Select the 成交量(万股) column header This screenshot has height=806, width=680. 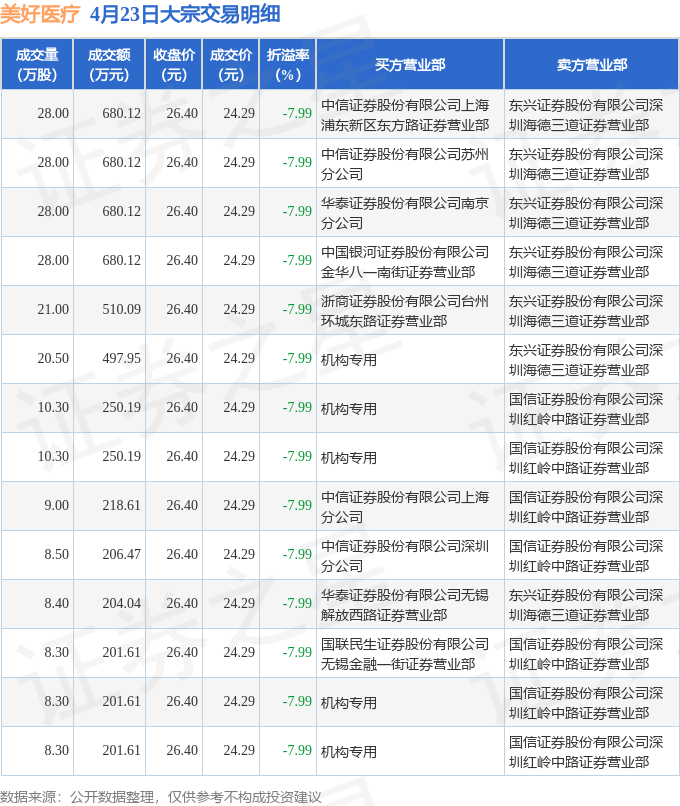tap(37, 64)
